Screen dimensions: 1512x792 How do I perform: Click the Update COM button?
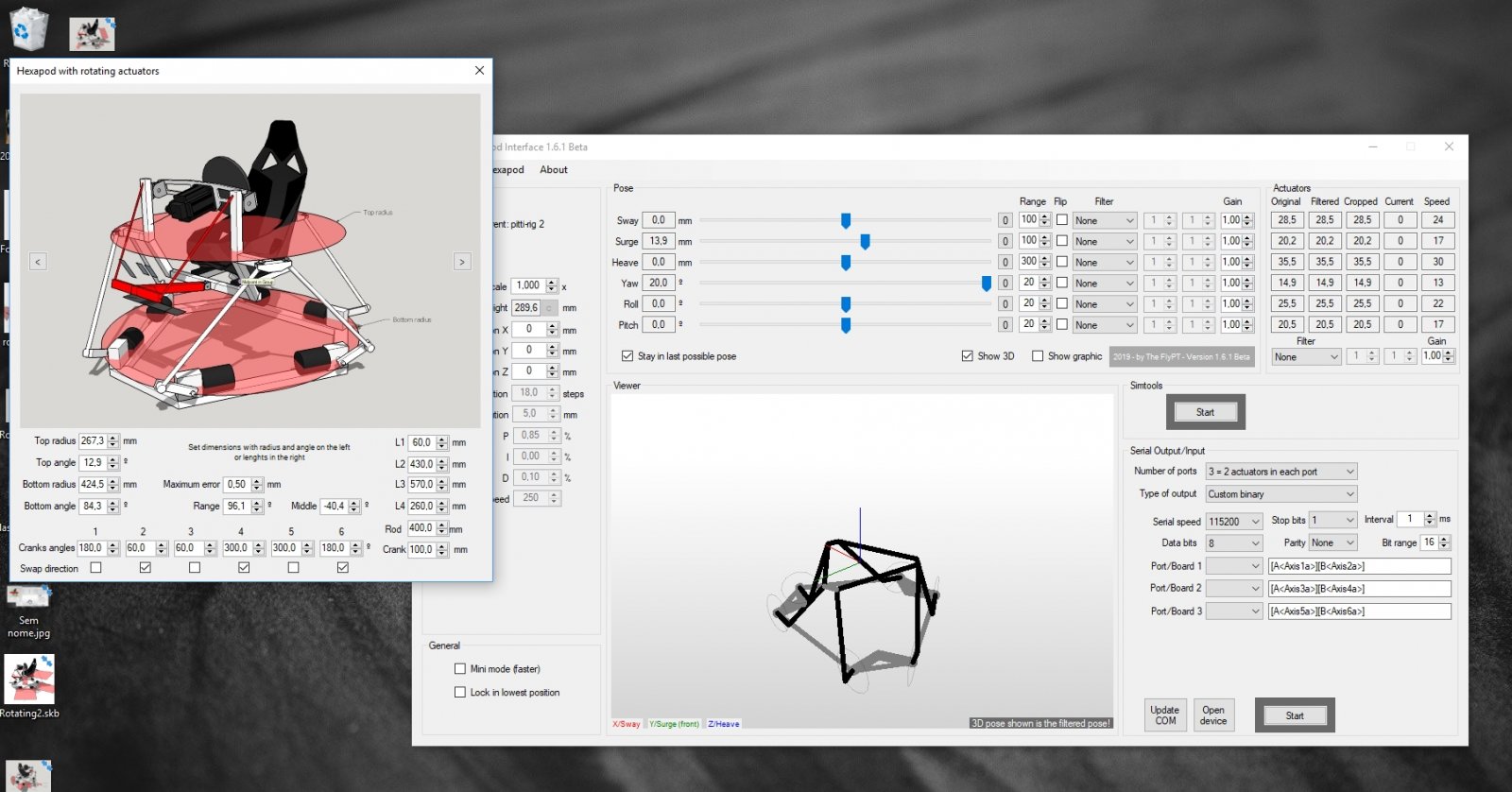(1165, 715)
